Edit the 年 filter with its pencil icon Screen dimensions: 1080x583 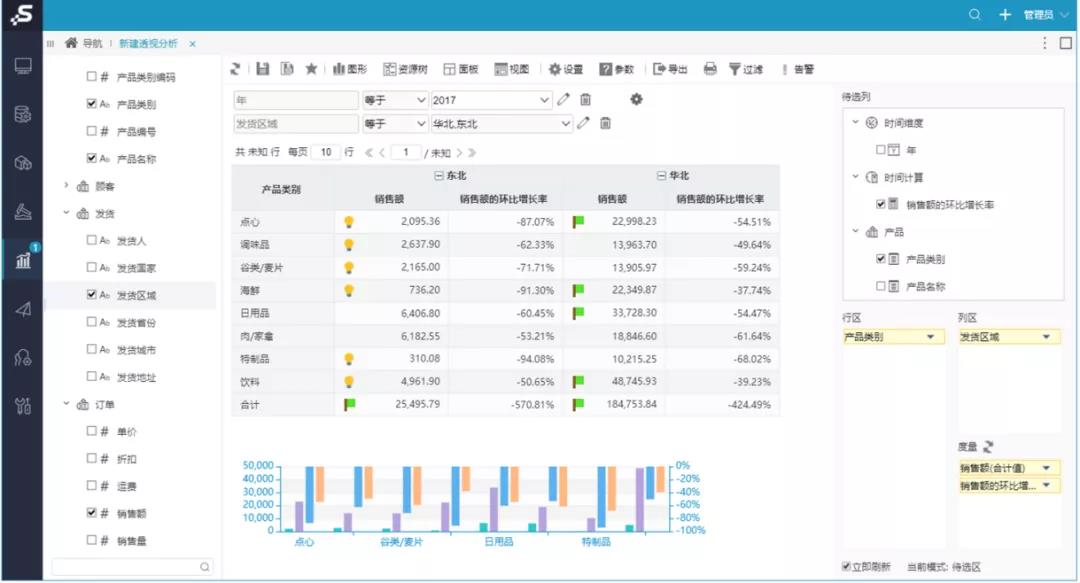click(563, 99)
